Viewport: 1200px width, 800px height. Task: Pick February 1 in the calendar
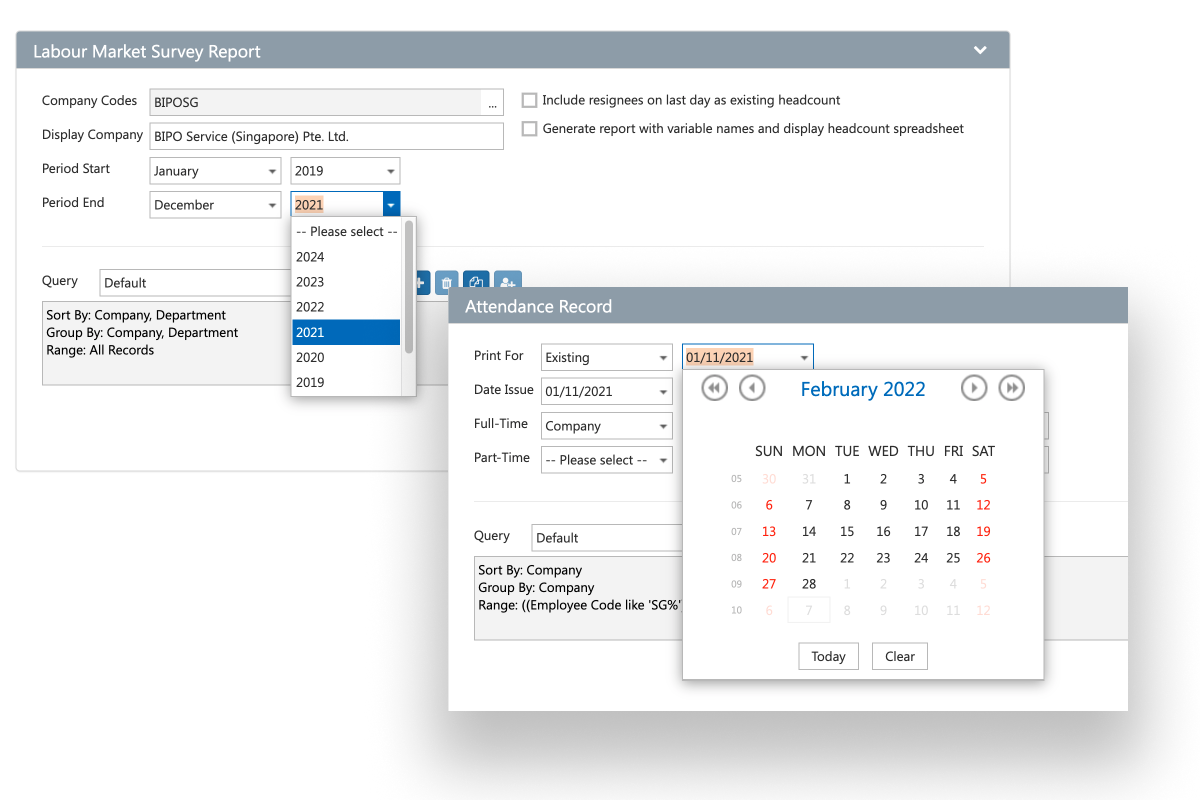point(847,479)
